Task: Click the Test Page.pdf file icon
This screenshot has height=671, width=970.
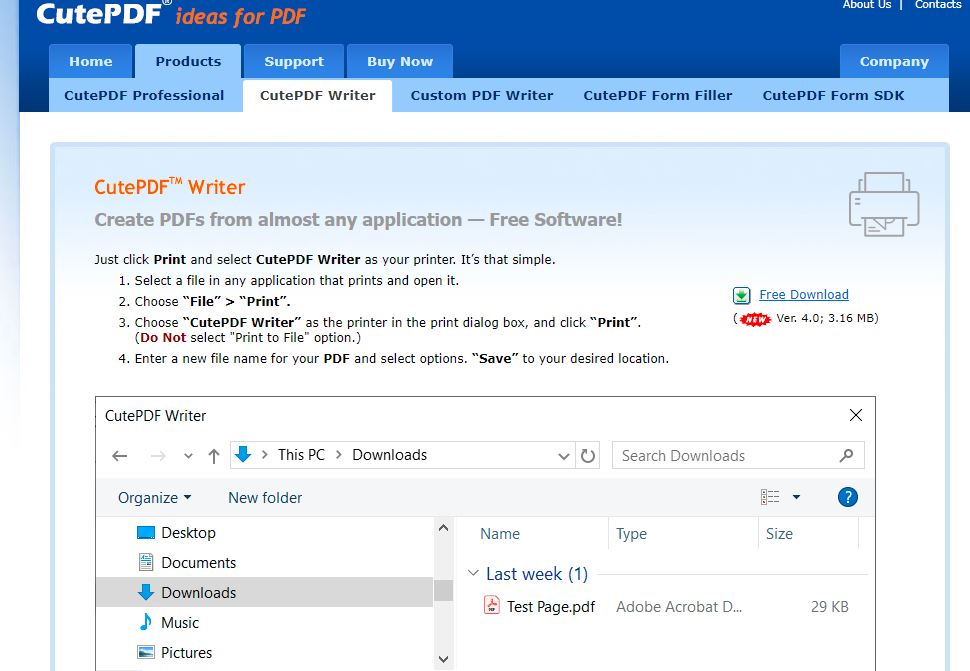Action: click(x=492, y=605)
